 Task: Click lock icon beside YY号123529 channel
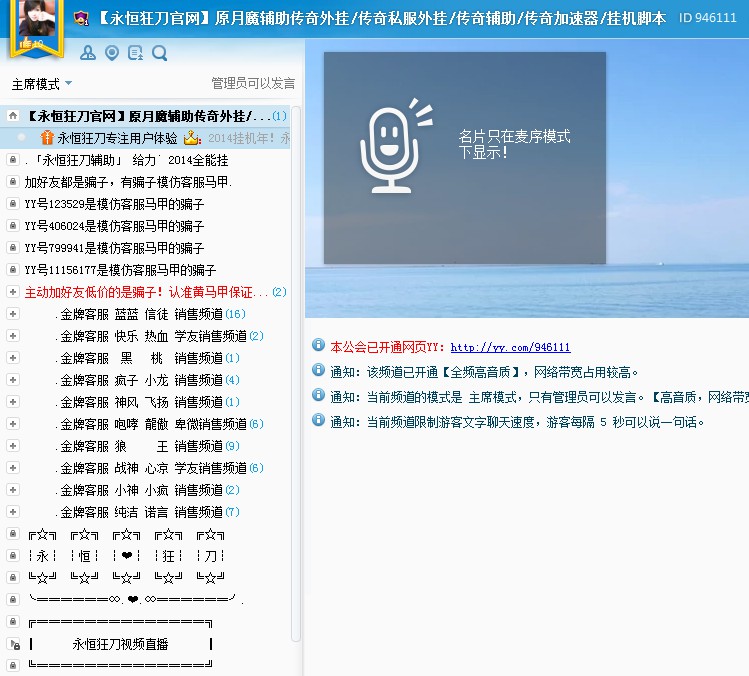pos(13,204)
